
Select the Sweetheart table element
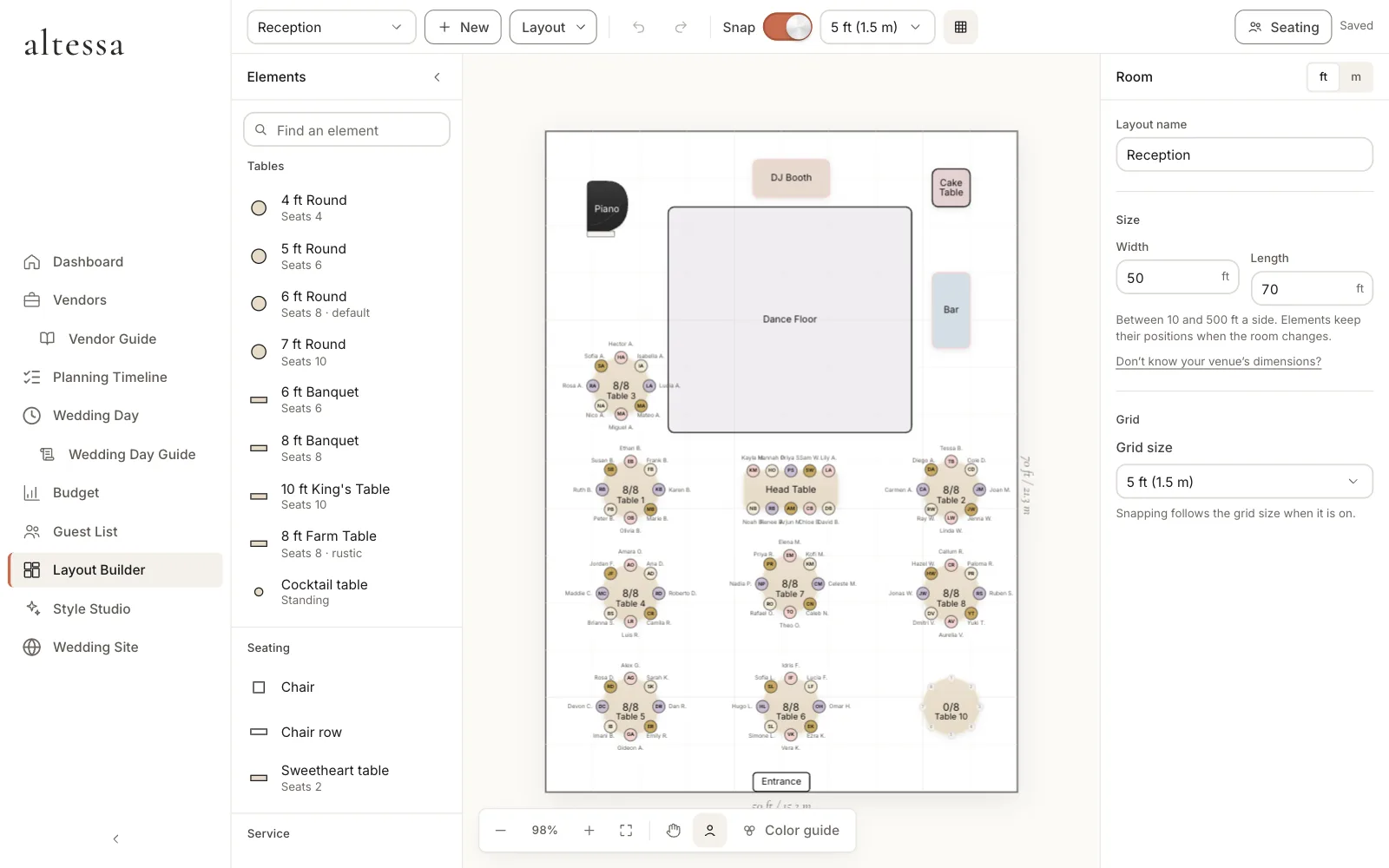346,778
